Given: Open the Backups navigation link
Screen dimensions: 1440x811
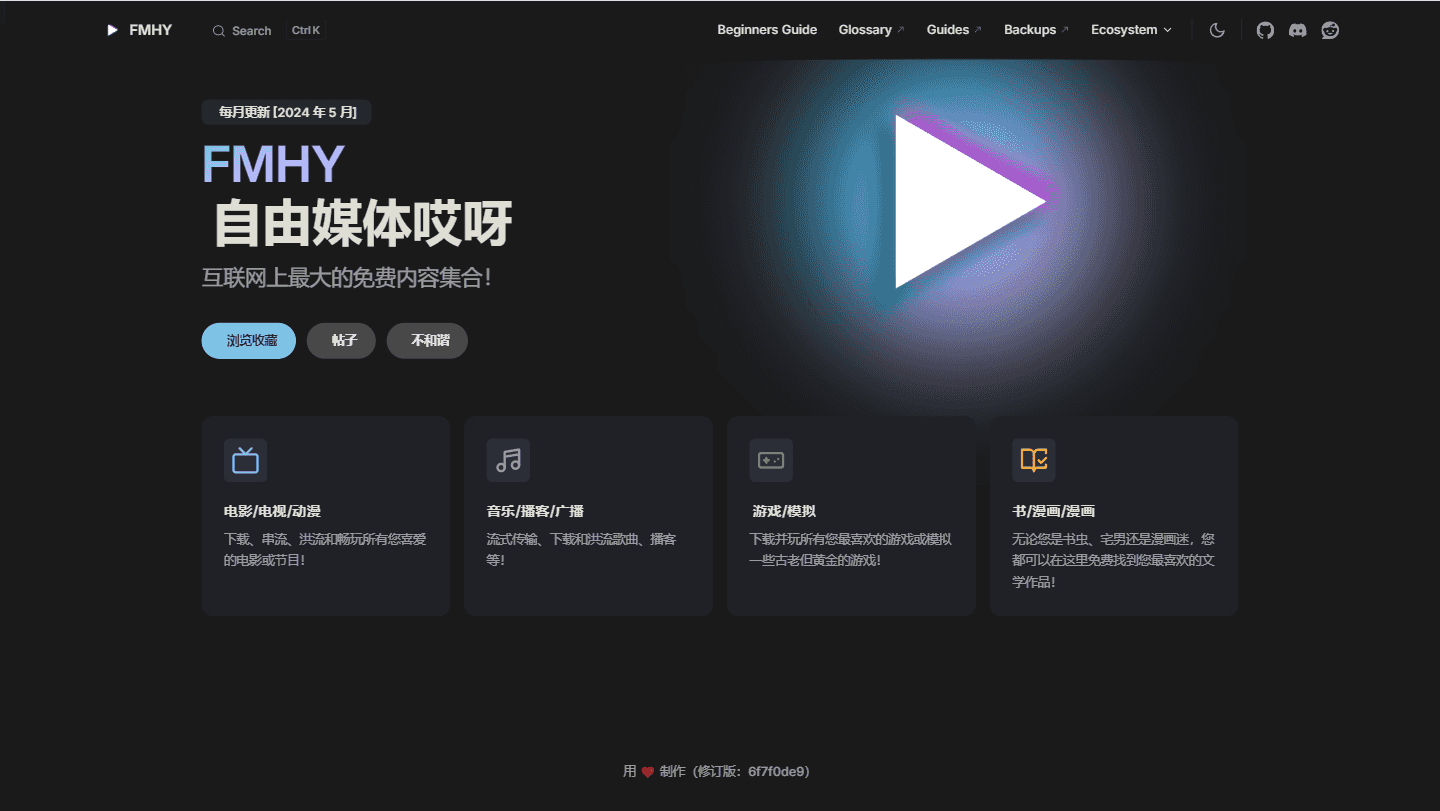Looking at the screenshot, I should click(1036, 30).
